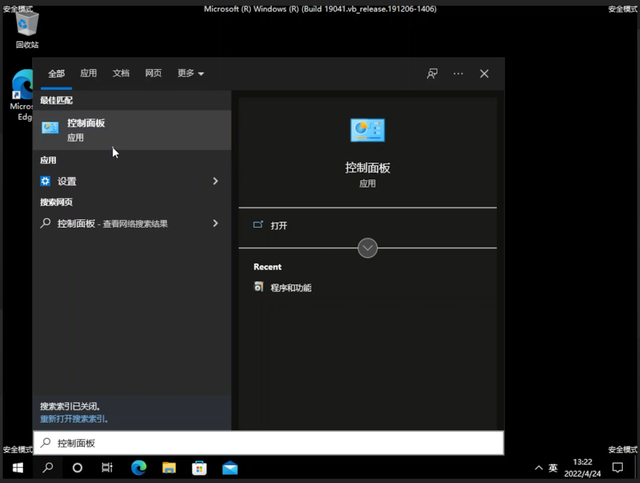Image resolution: width=640 pixels, height=483 pixels.
Task: Open the 设置 gear app result
Action: click(x=67, y=182)
